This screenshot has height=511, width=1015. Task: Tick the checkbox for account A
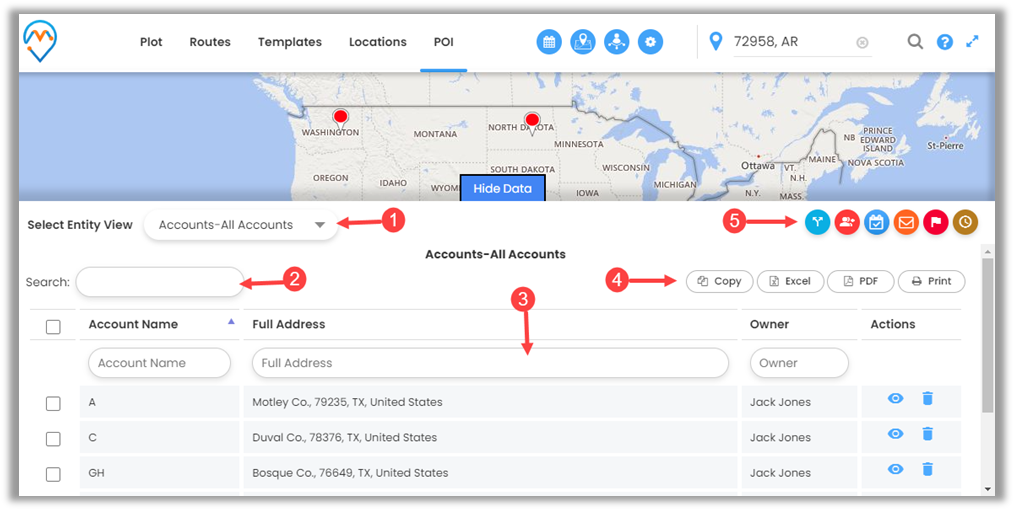coord(54,403)
